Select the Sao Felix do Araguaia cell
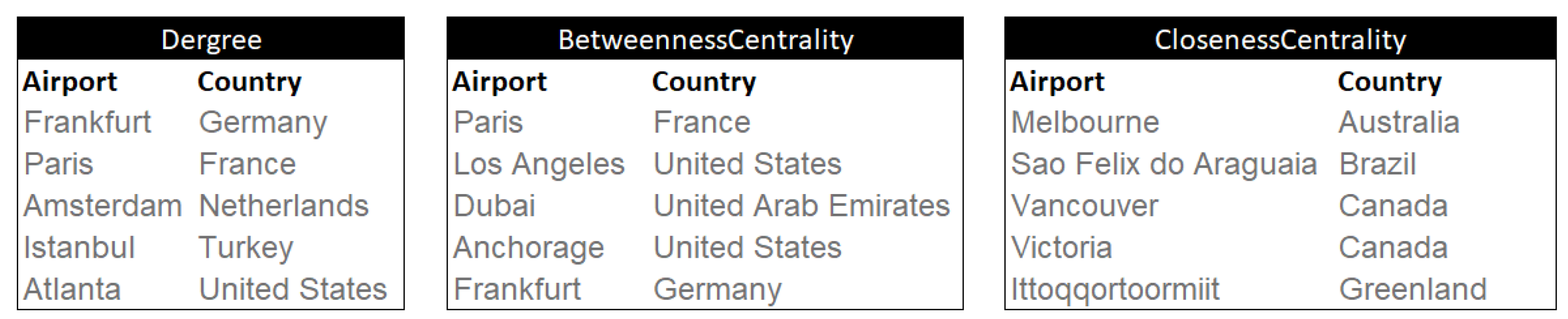 pyautogui.click(x=1163, y=165)
